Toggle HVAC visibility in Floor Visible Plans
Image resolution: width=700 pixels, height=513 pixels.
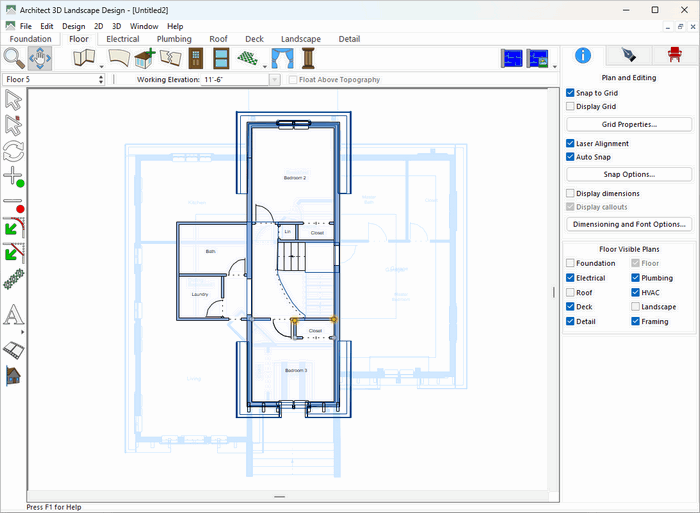click(636, 293)
